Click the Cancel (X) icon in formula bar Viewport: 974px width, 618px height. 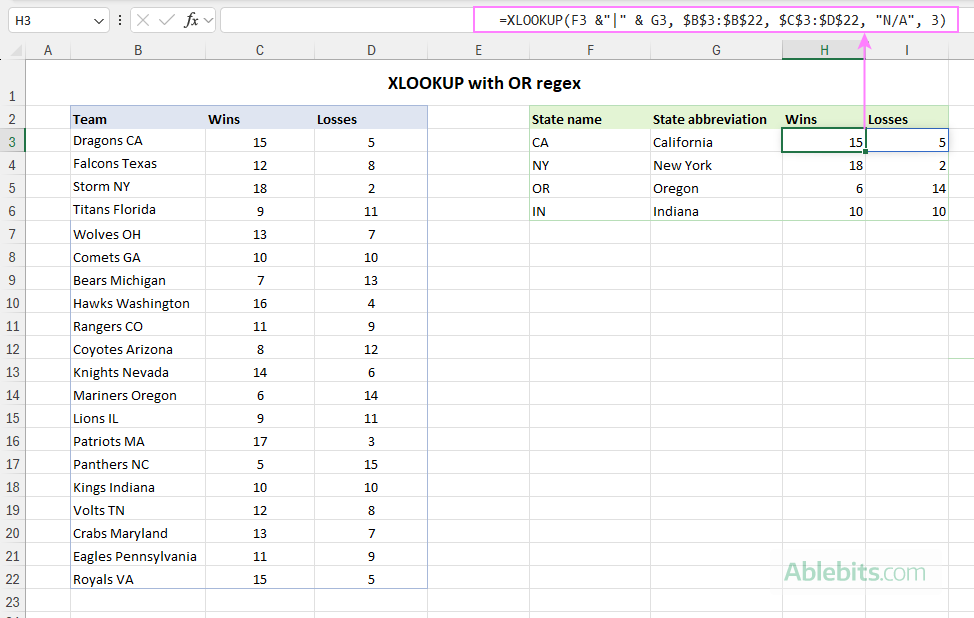[143, 19]
